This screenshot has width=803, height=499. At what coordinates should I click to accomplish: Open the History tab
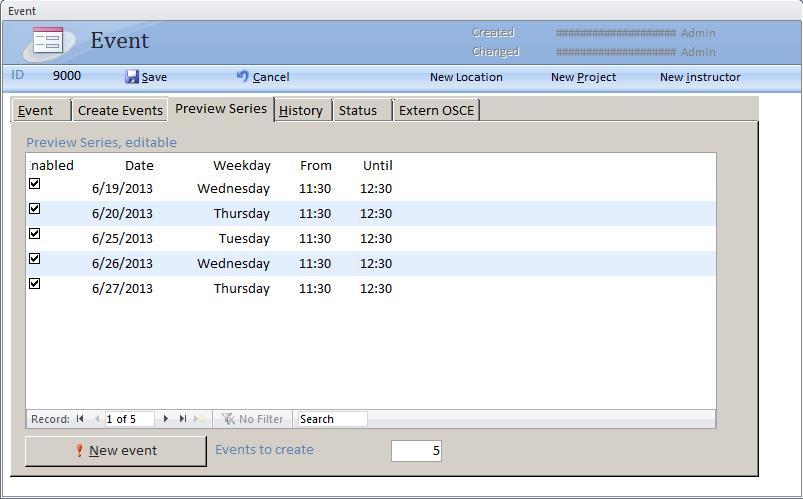tap(301, 110)
